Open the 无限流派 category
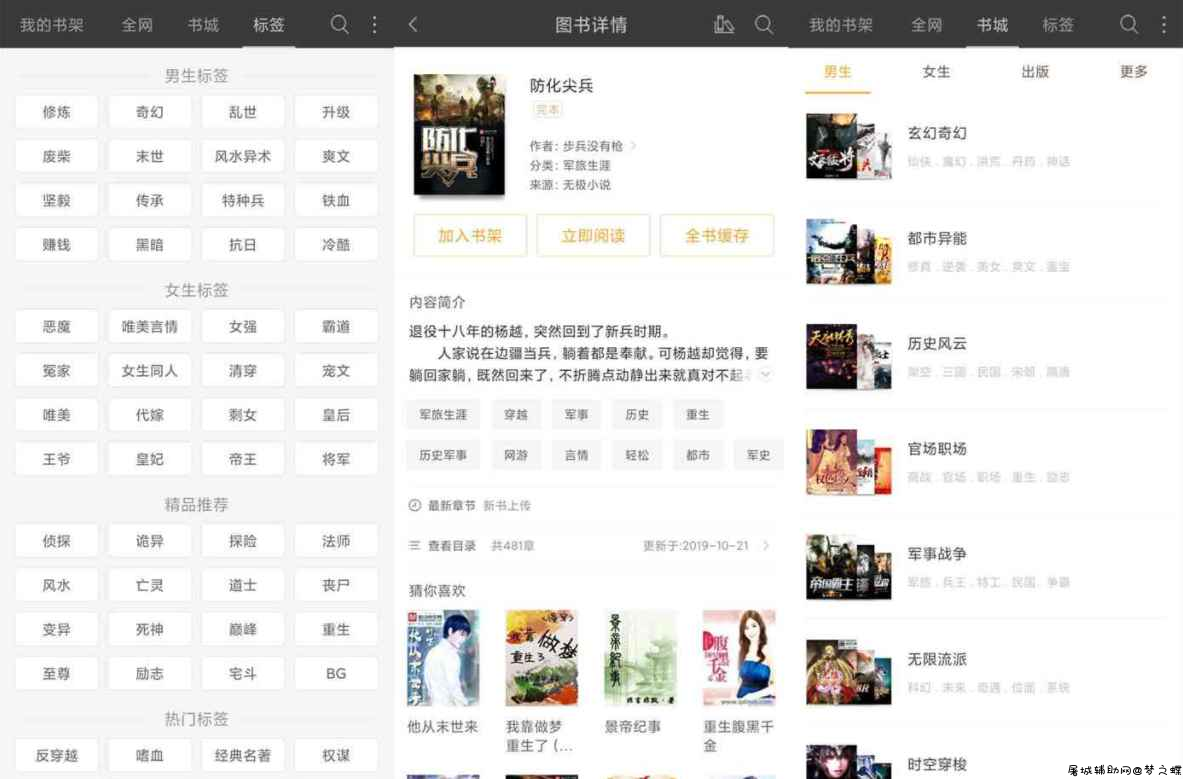 (985, 673)
